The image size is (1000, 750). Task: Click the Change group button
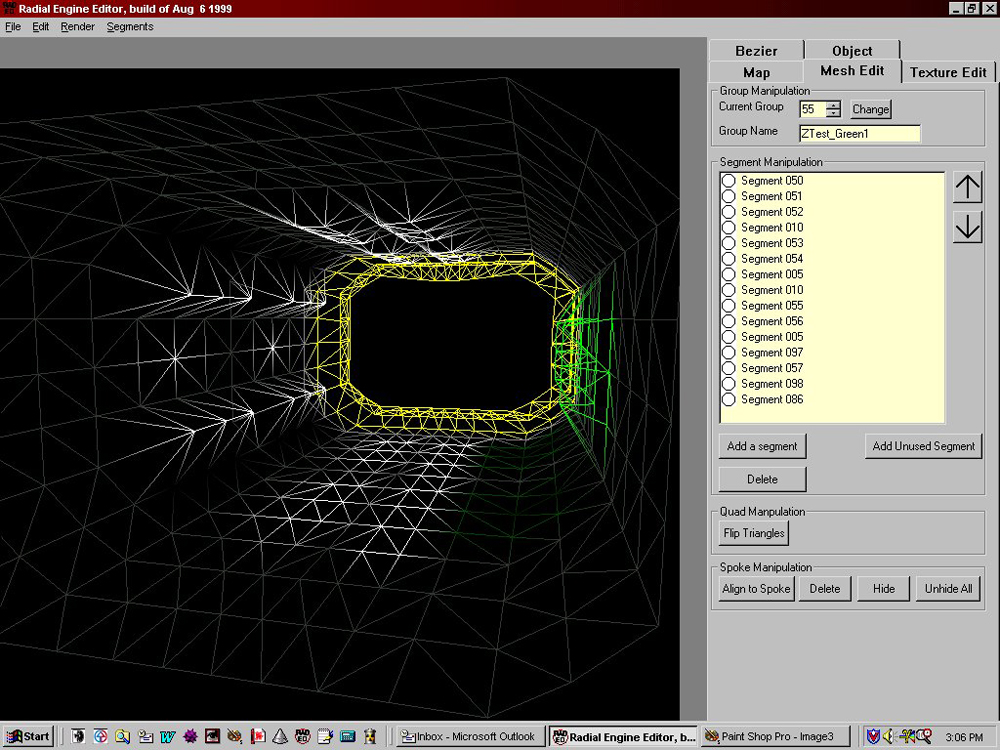[x=871, y=109]
